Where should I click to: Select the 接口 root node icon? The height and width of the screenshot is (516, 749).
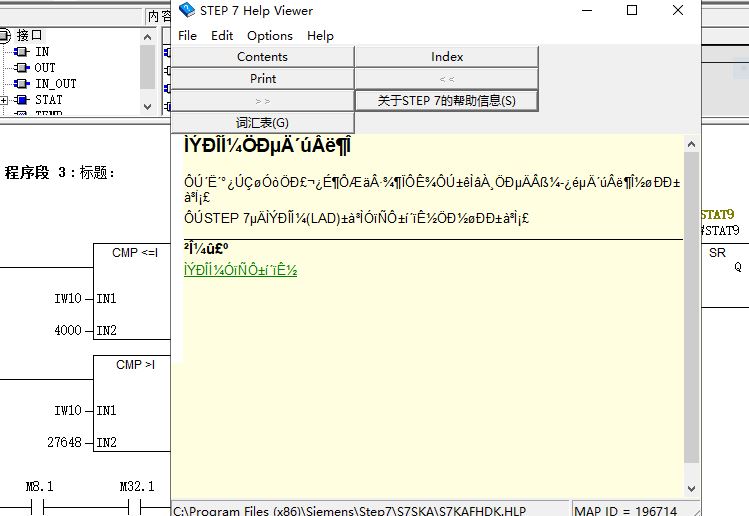coord(6,35)
